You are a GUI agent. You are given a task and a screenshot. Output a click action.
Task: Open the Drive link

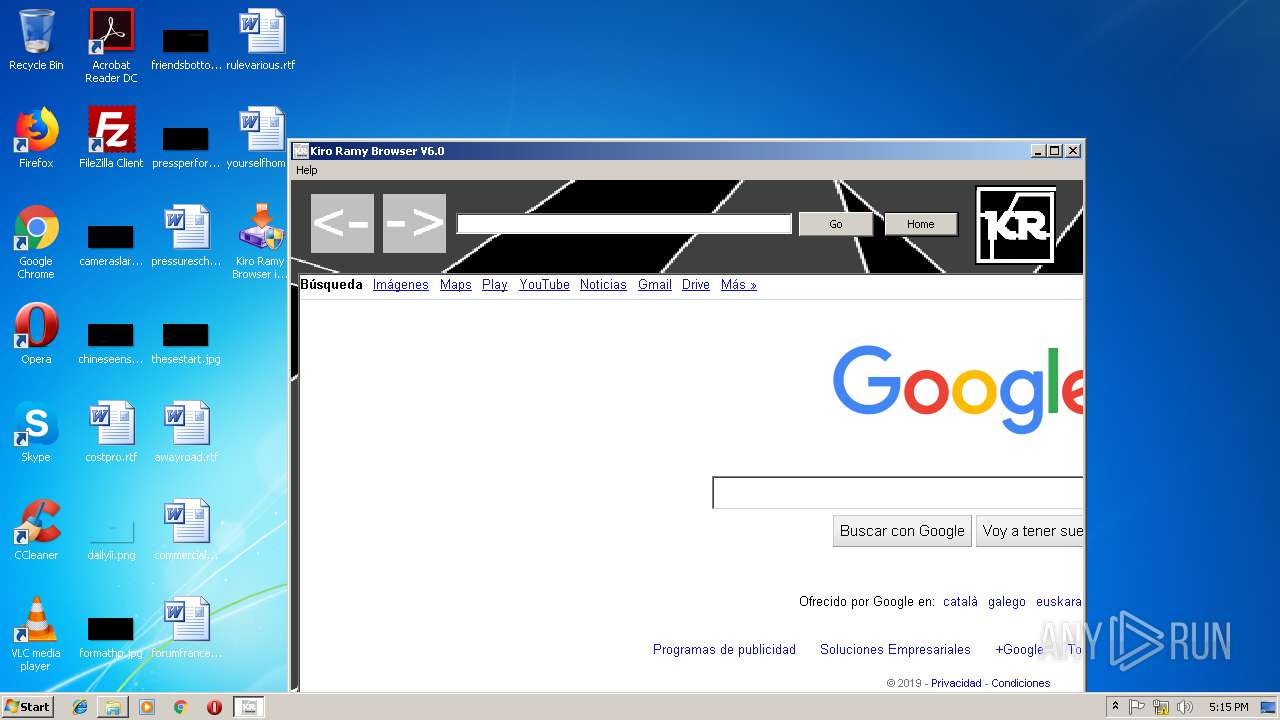pos(695,285)
